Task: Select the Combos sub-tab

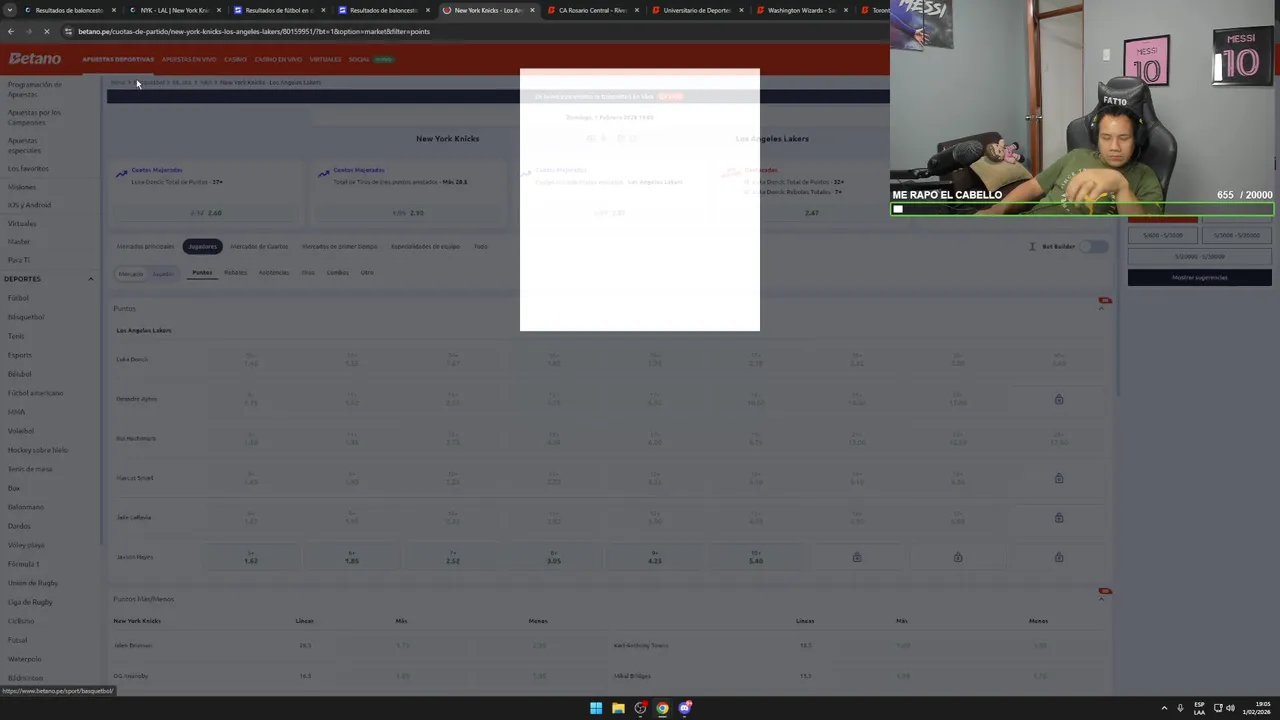Action: click(337, 272)
